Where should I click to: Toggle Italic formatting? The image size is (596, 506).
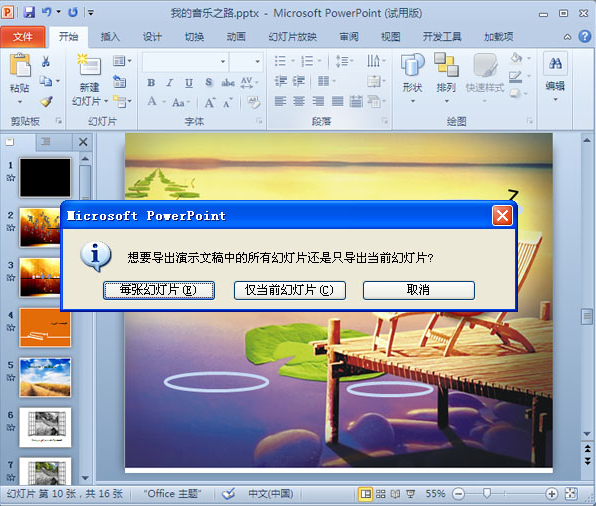(170, 82)
